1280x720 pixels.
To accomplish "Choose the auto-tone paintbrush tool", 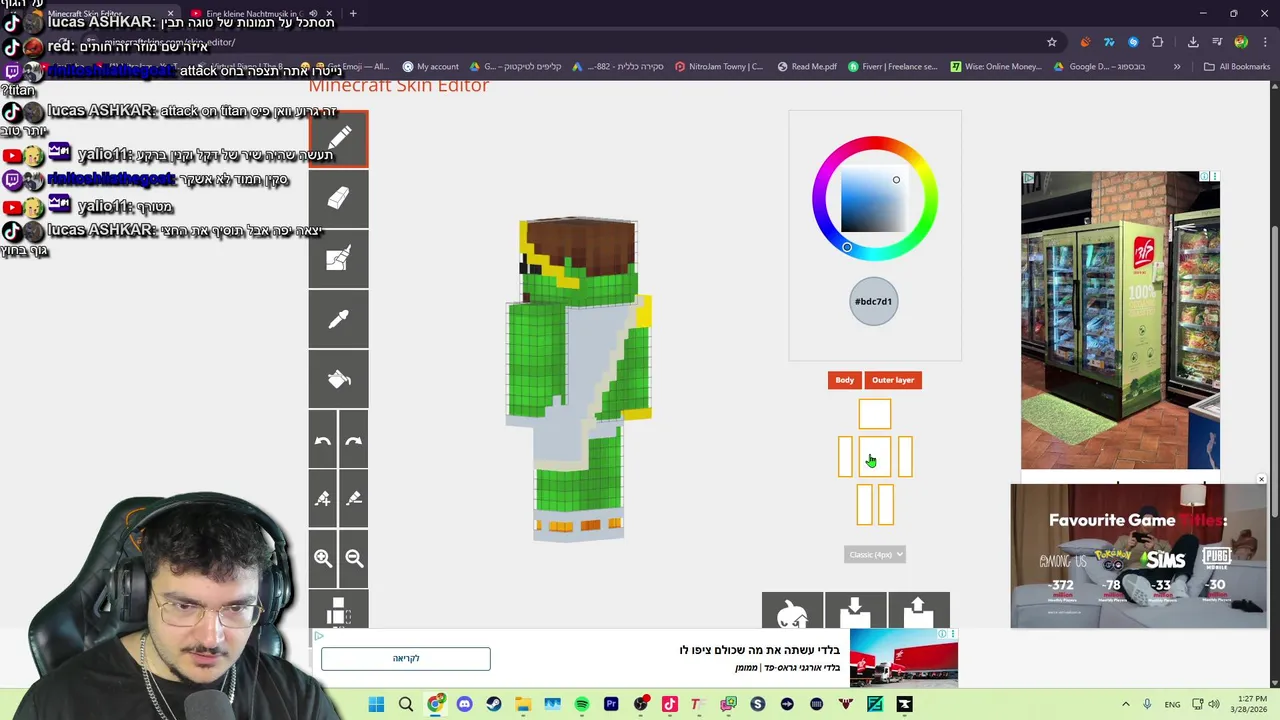I will (338, 259).
